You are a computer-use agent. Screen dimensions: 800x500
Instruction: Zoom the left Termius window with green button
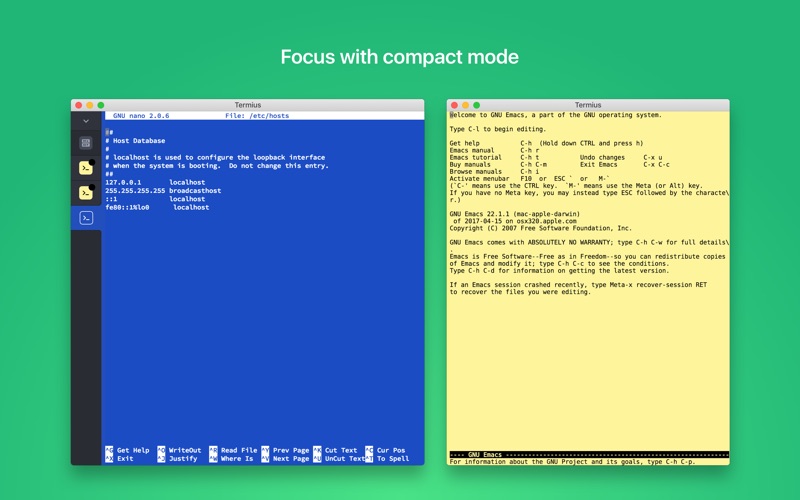[x=100, y=105]
